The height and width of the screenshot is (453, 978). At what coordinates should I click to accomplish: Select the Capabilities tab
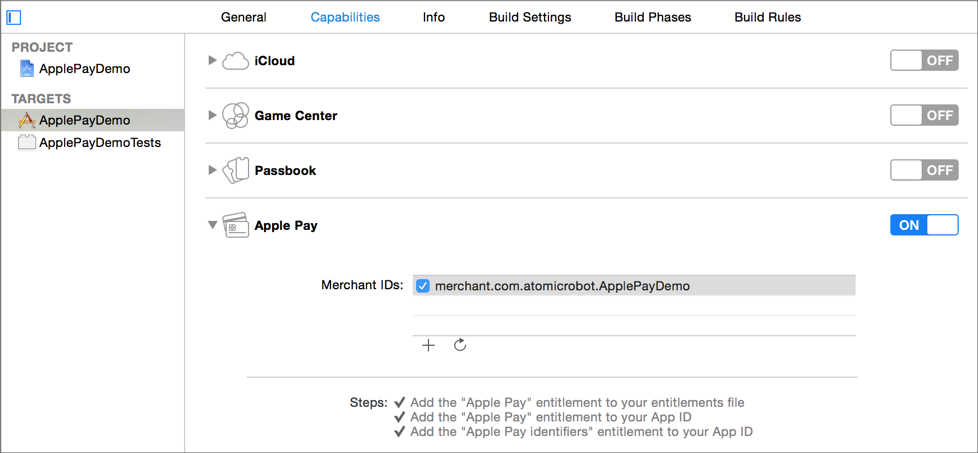345,17
